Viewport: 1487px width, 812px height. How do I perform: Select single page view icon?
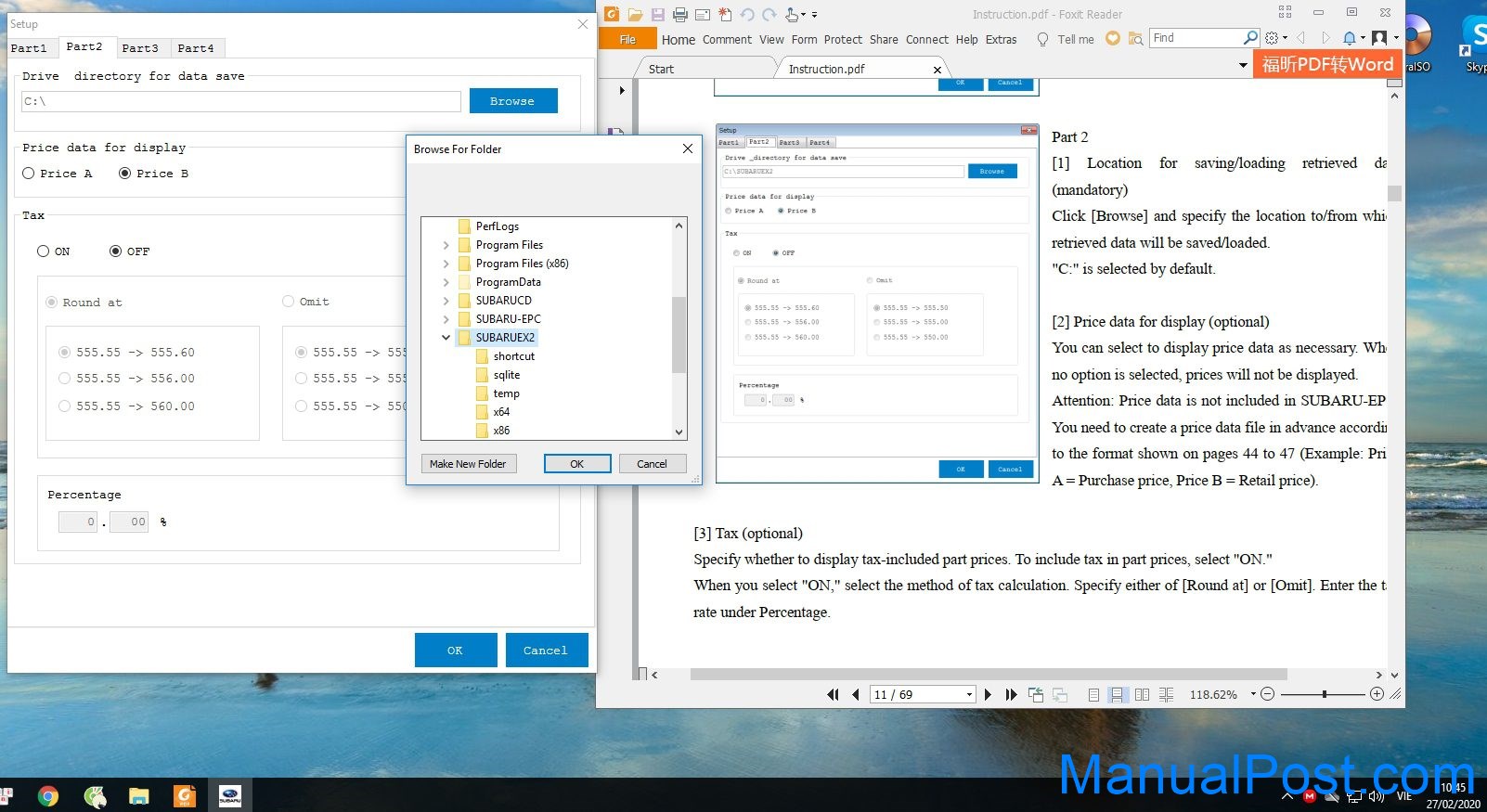point(1093,694)
